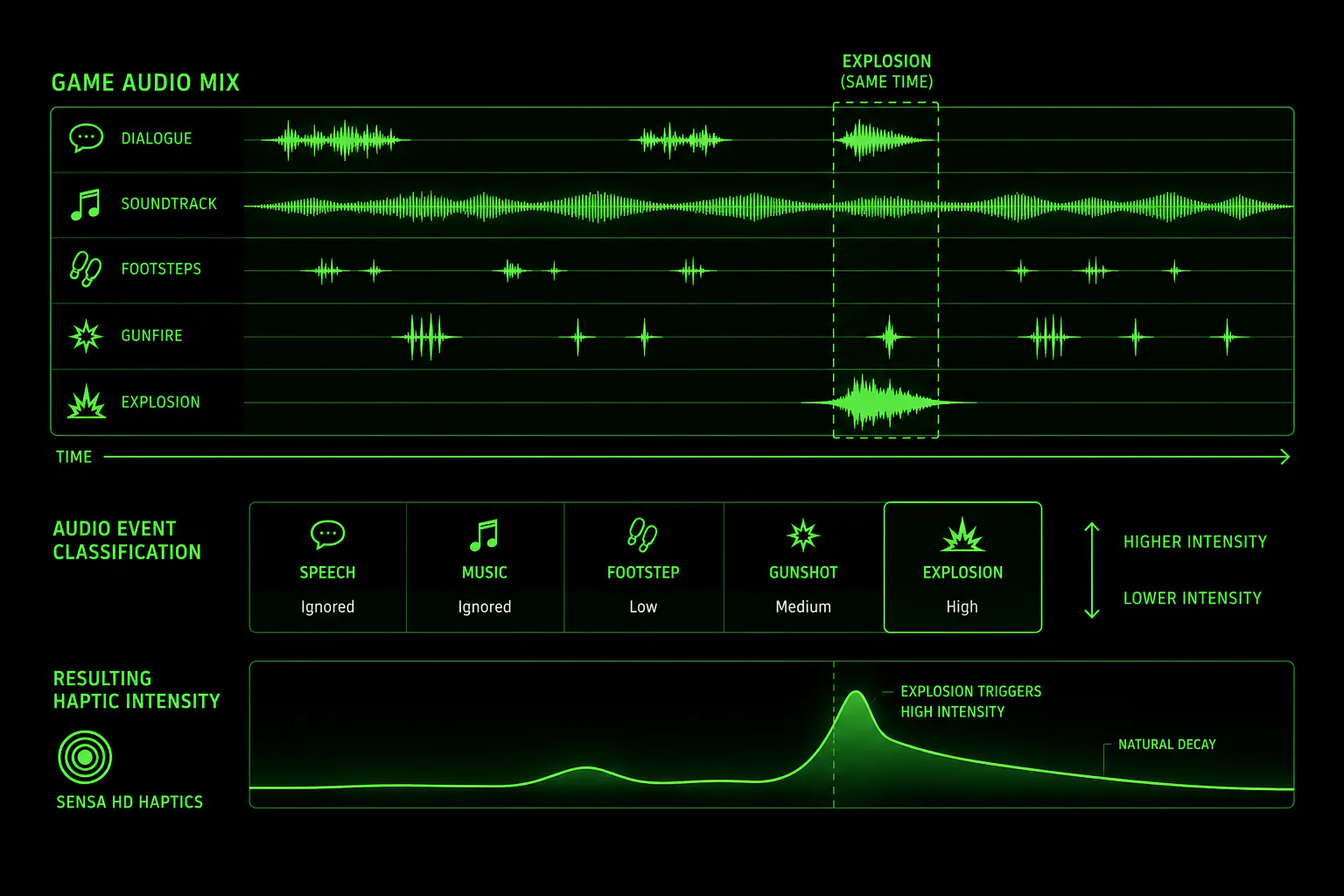Click the GUNSHOT category label
The image size is (1344, 896).
(803, 572)
